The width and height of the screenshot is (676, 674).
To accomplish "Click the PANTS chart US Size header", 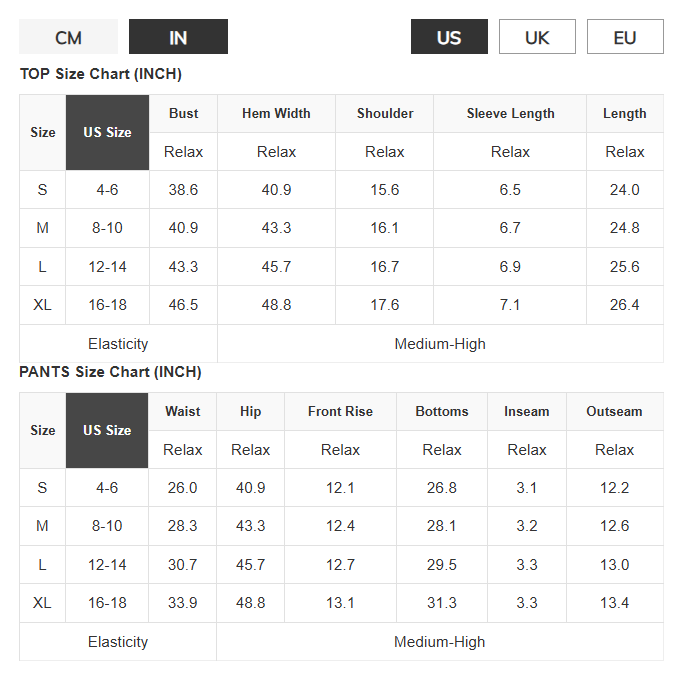I will 107,430.
